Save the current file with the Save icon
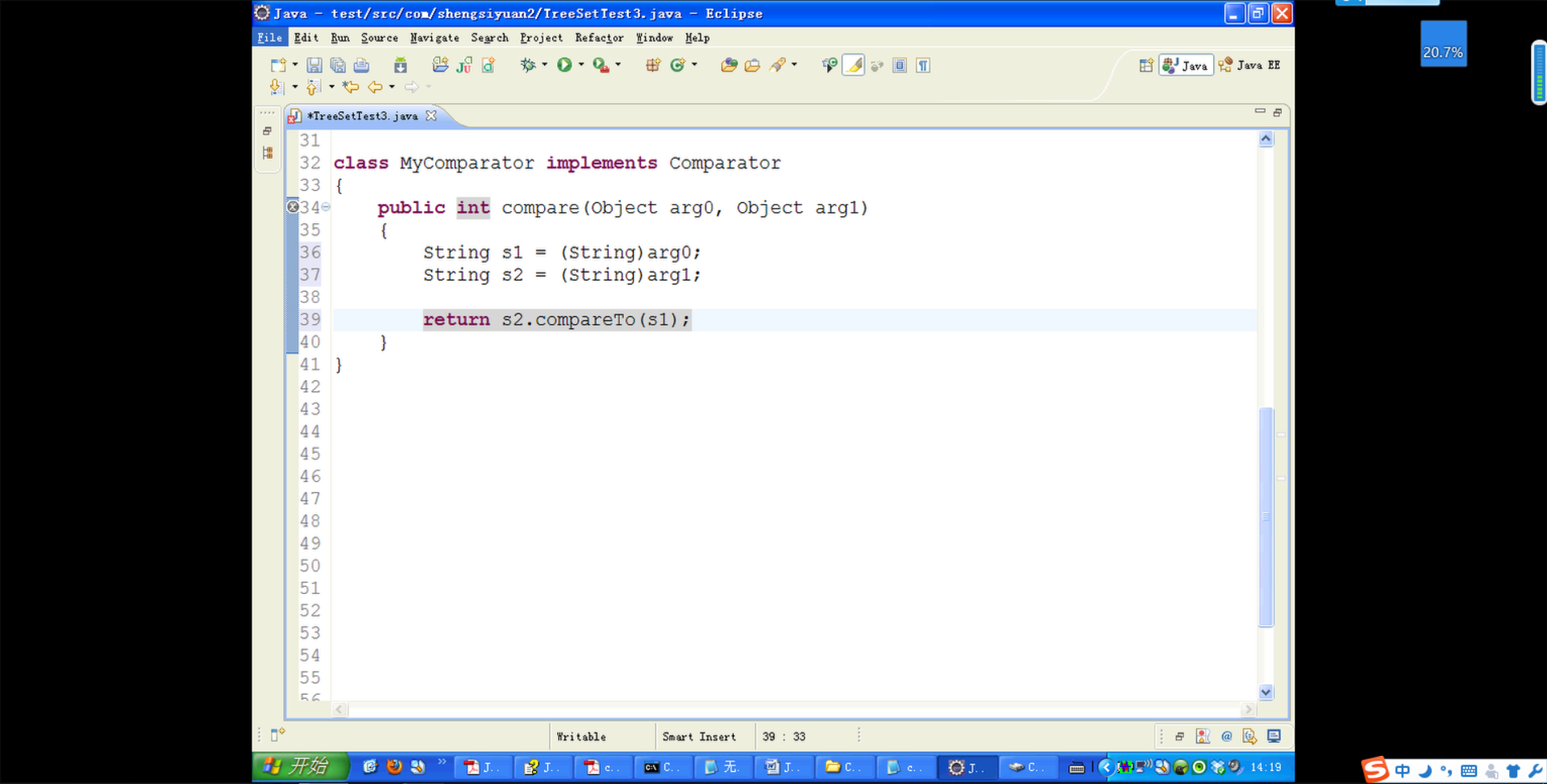The height and width of the screenshot is (784, 1547). pos(314,65)
